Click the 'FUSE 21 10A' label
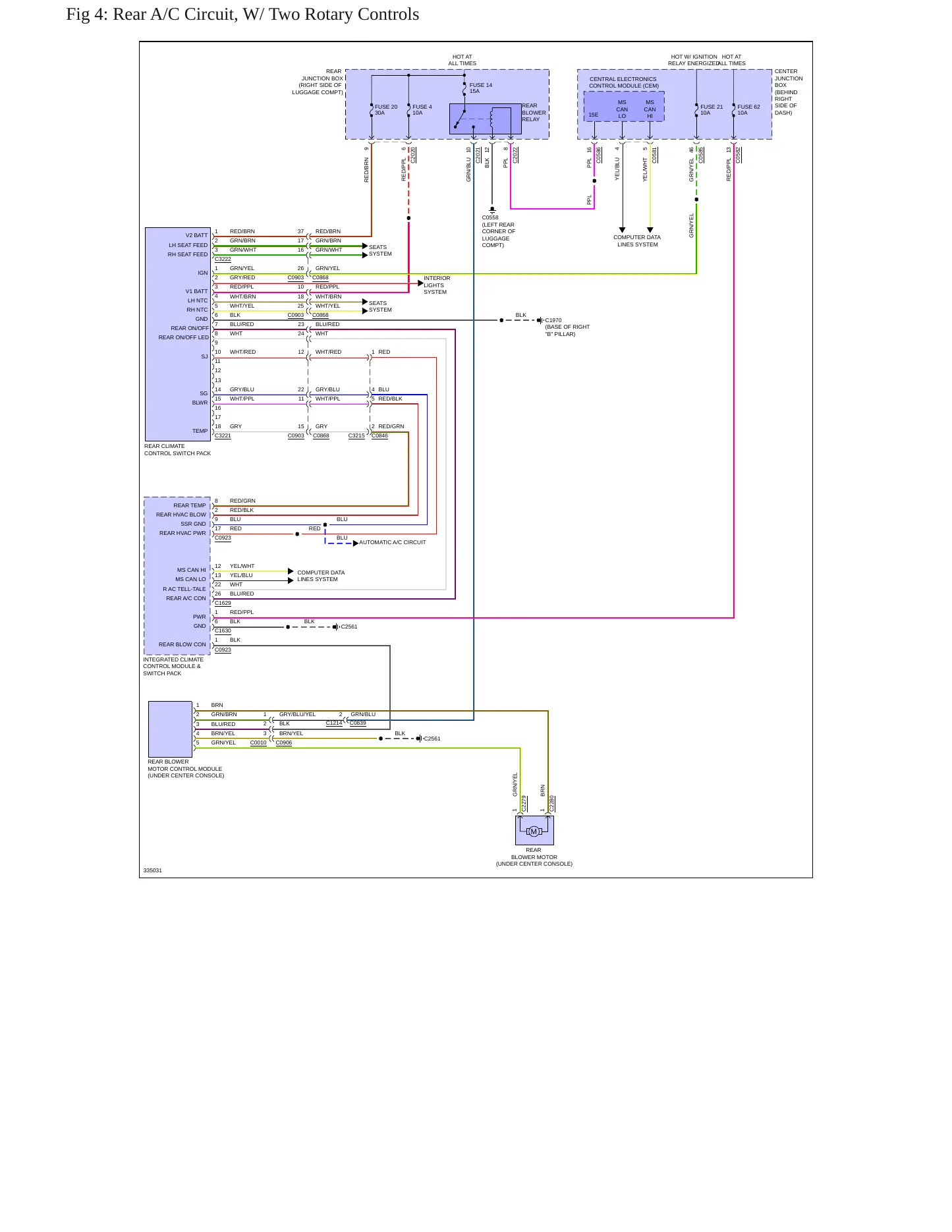Viewport: 952px width, 1232px height. [x=712, y=110]
